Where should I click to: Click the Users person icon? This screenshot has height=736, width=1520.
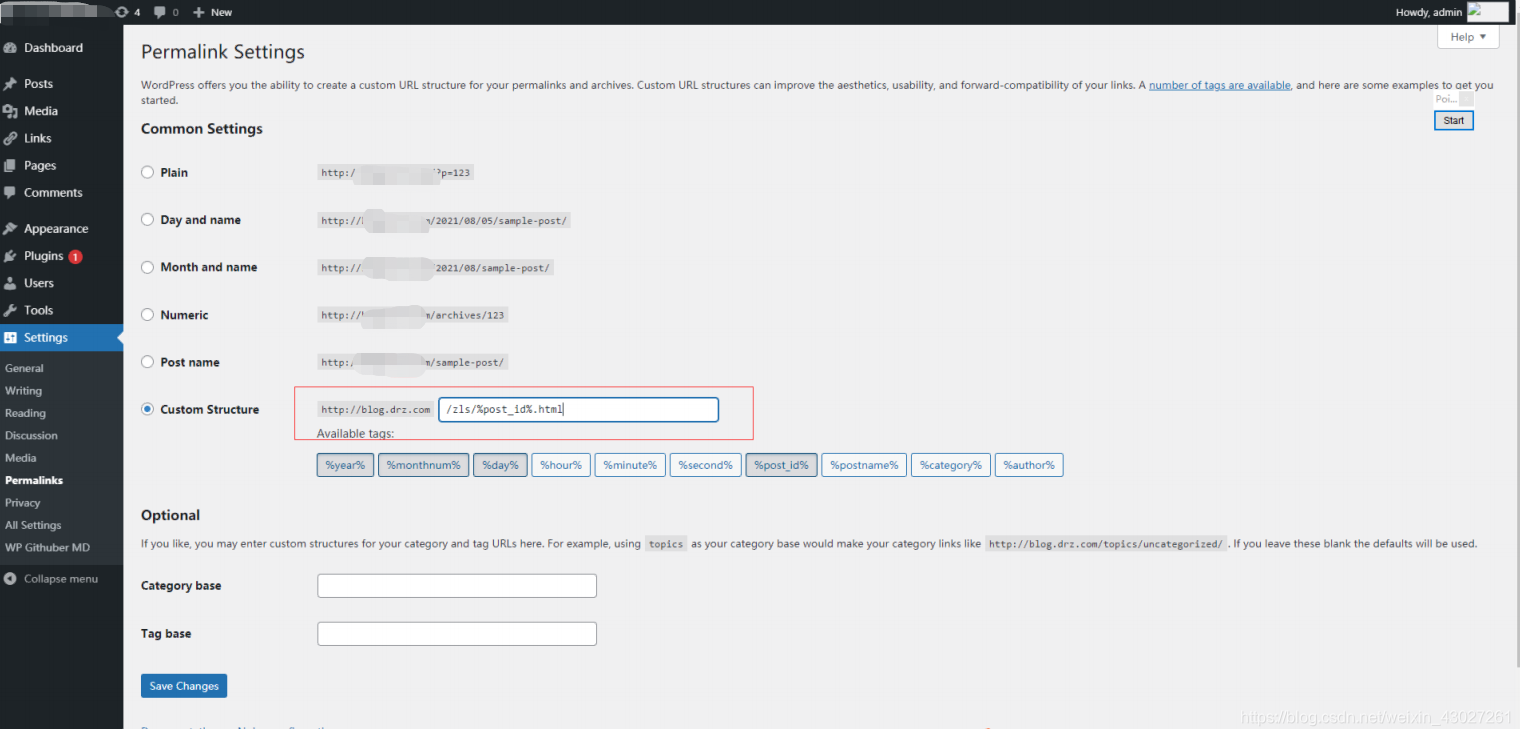pyautogui.click(x=10, y=283)
